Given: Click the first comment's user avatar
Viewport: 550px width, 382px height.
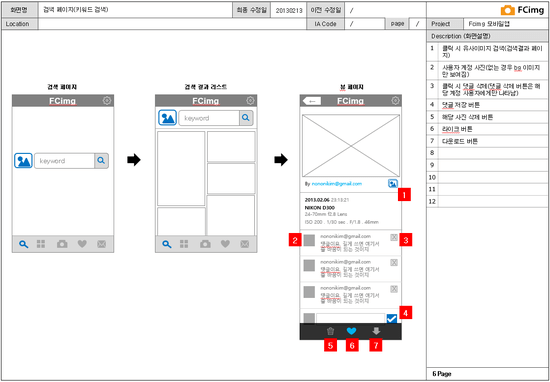Looking at the screenshot, I should 309,240.
